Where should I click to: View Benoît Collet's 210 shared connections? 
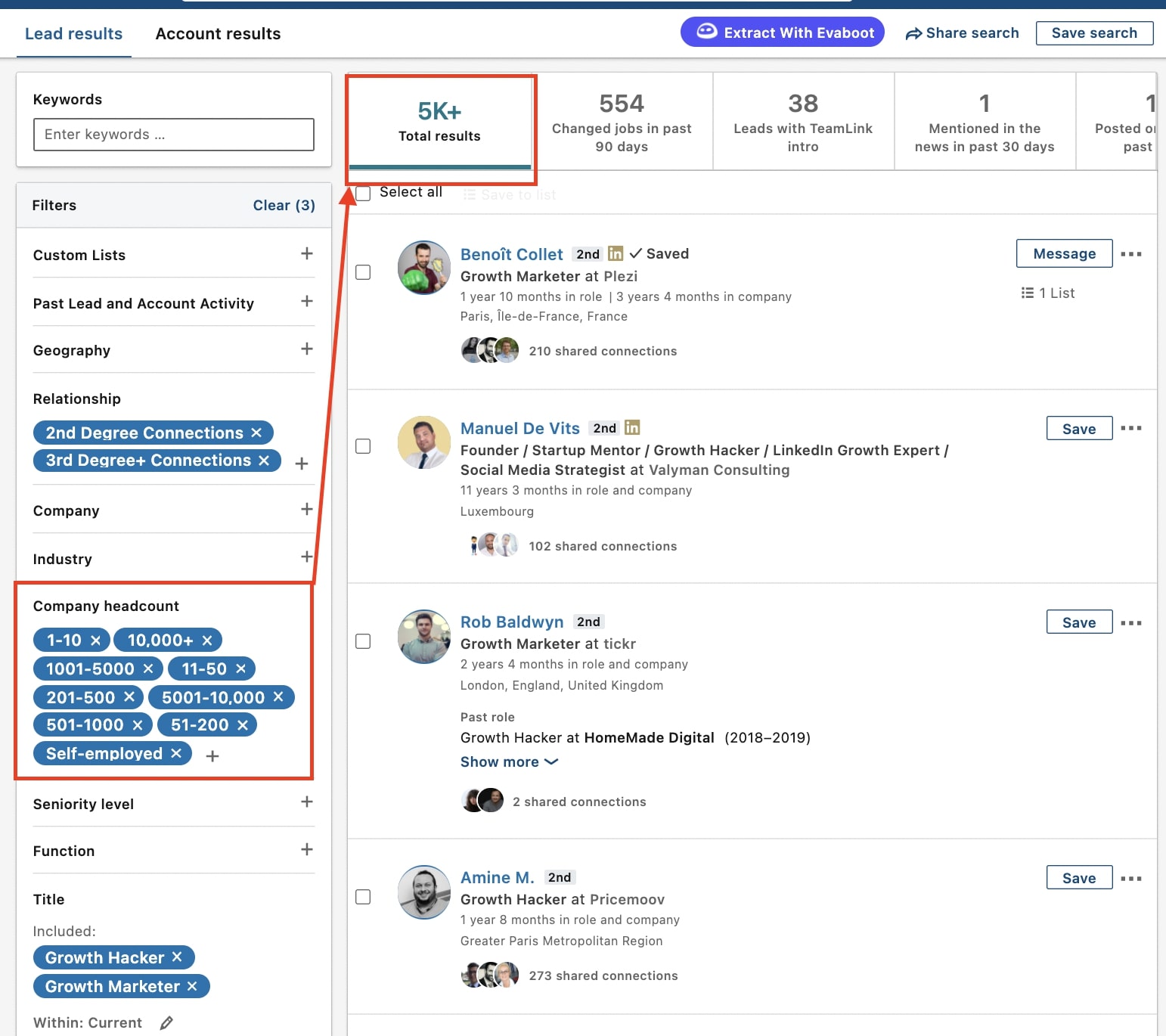[x=603, y=351]
